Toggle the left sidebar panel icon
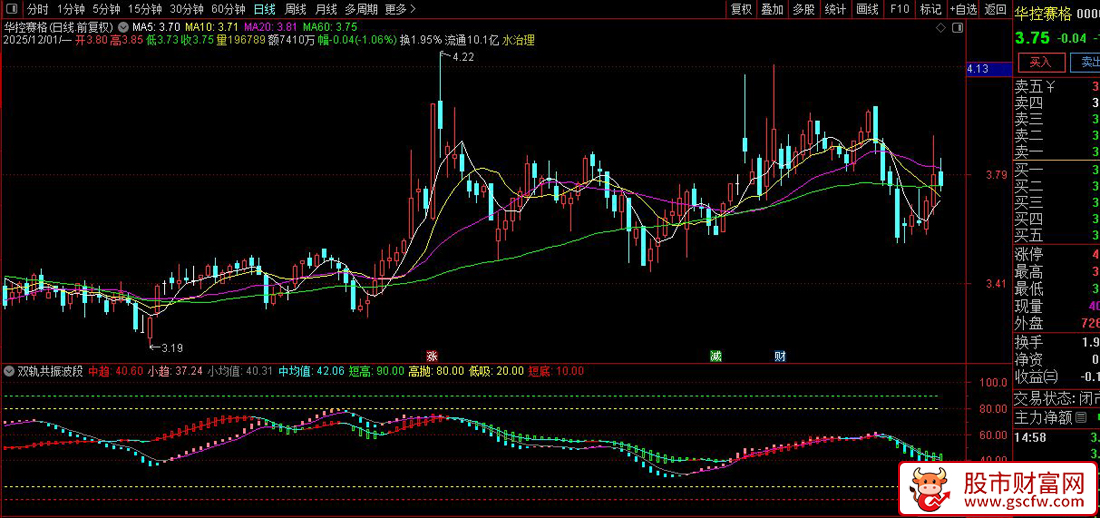 click(12, 9)
